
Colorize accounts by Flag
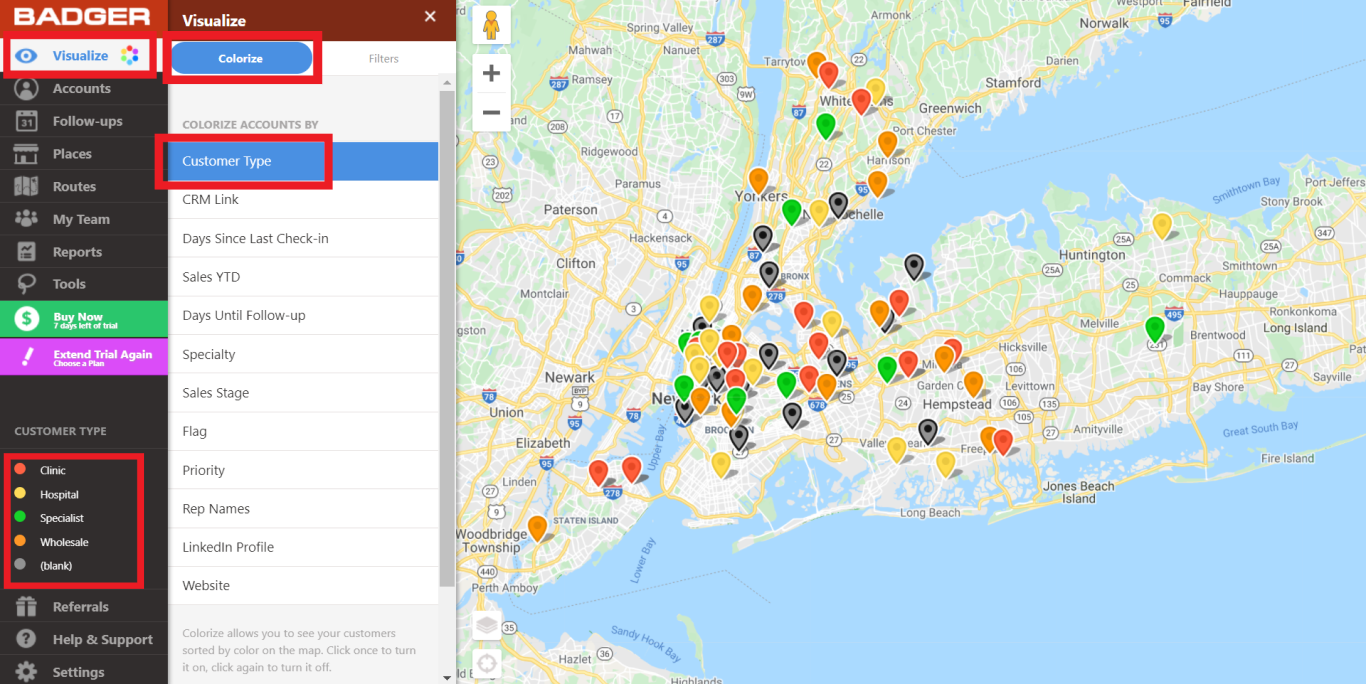point(303,432)
